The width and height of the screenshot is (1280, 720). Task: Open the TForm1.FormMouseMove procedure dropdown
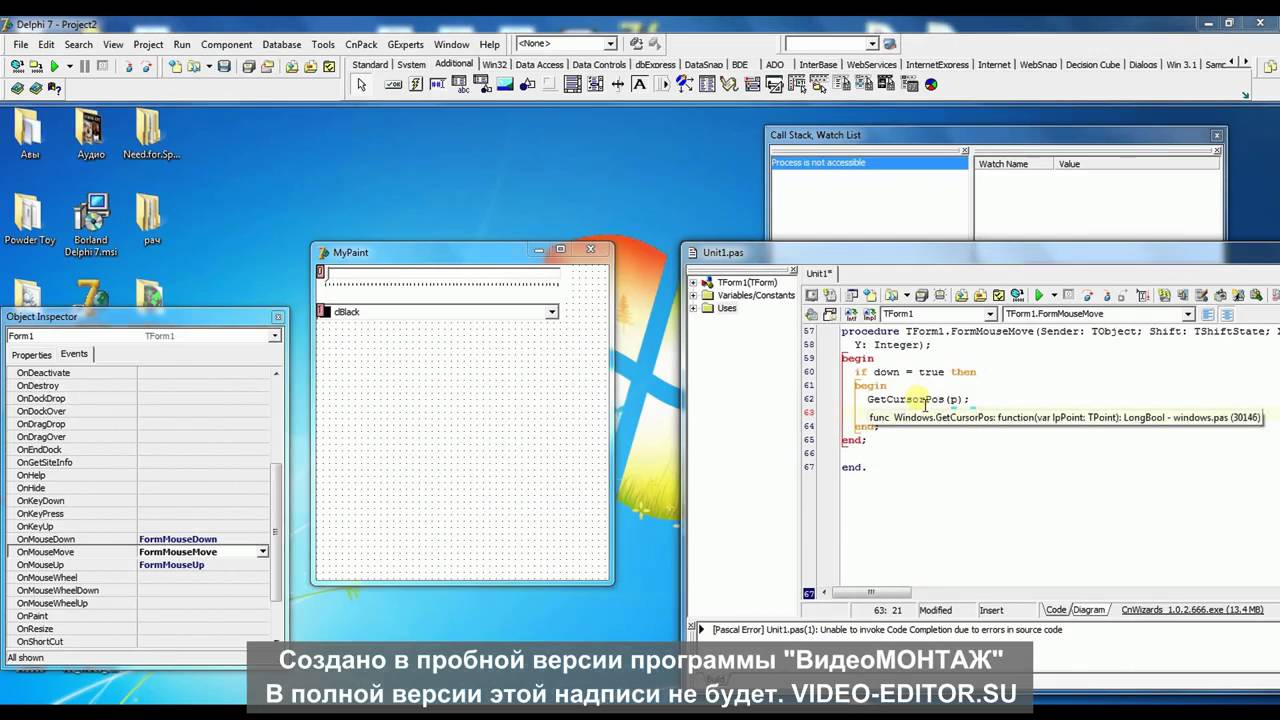click(1188, 314)
